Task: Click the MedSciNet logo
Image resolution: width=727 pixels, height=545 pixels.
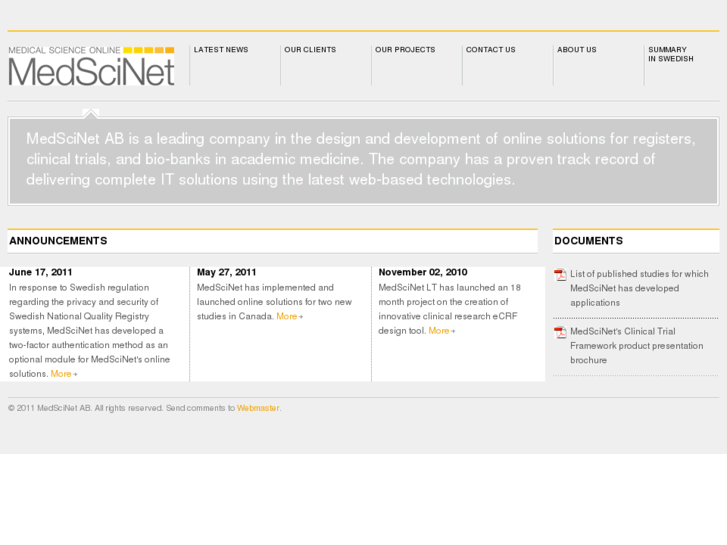Action: click(x=91, y=66)
